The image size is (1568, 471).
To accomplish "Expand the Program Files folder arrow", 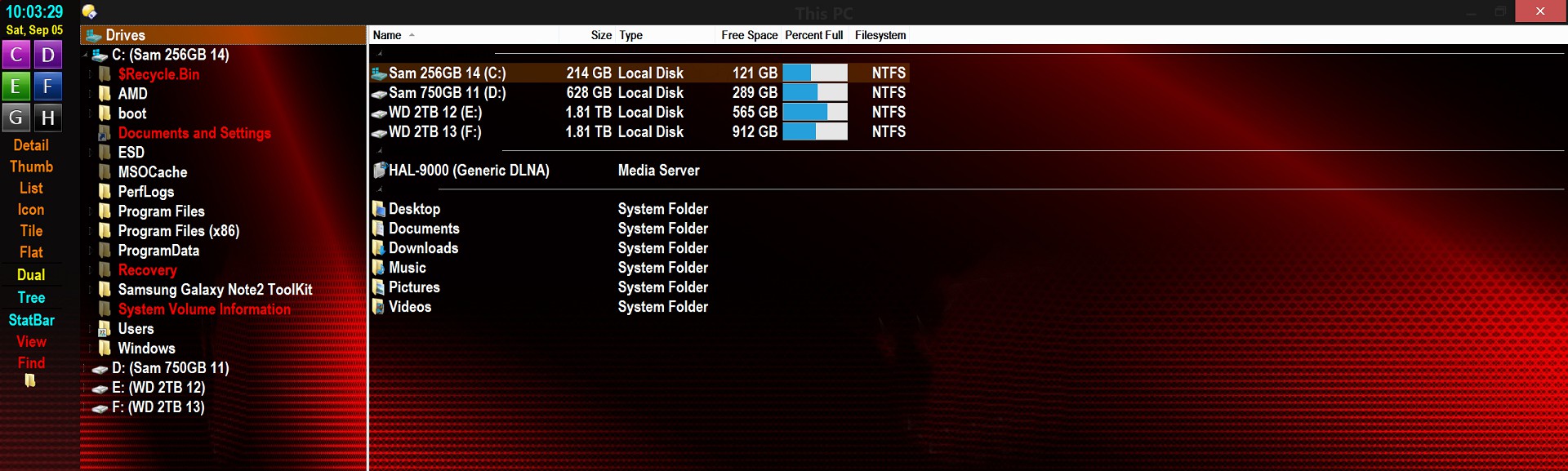I will click(x=90, y=211).
